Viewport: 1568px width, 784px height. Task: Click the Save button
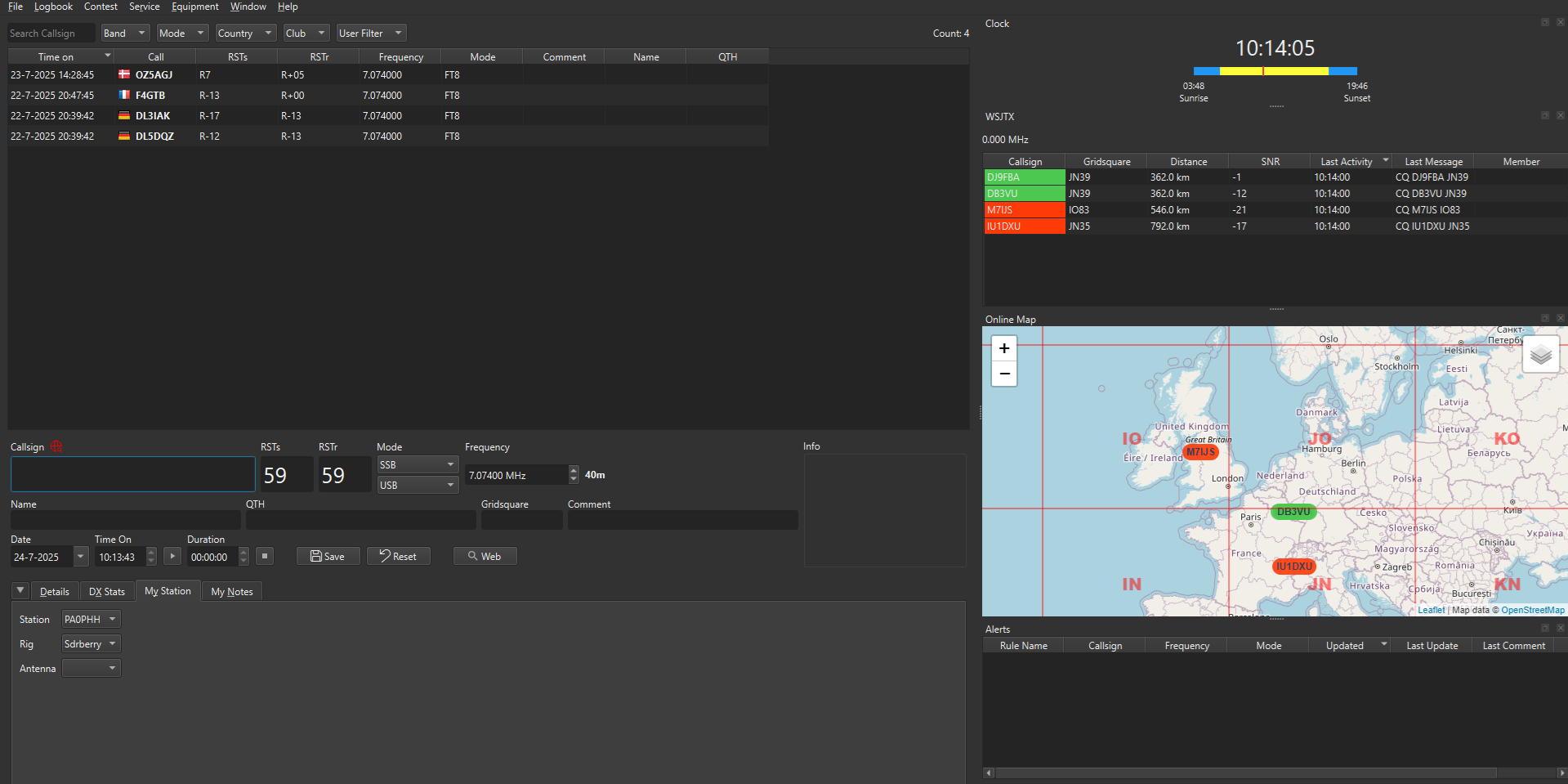[x=328, y=557]
